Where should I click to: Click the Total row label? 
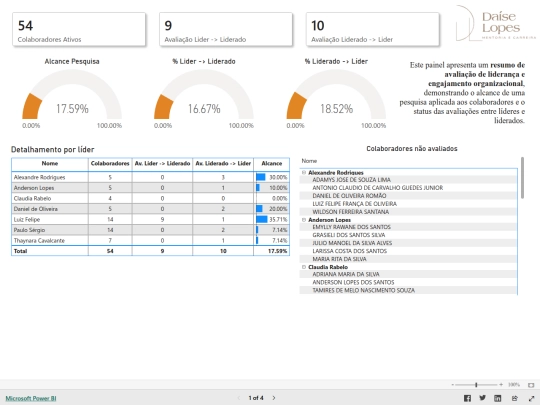click(x=20, y=251)
